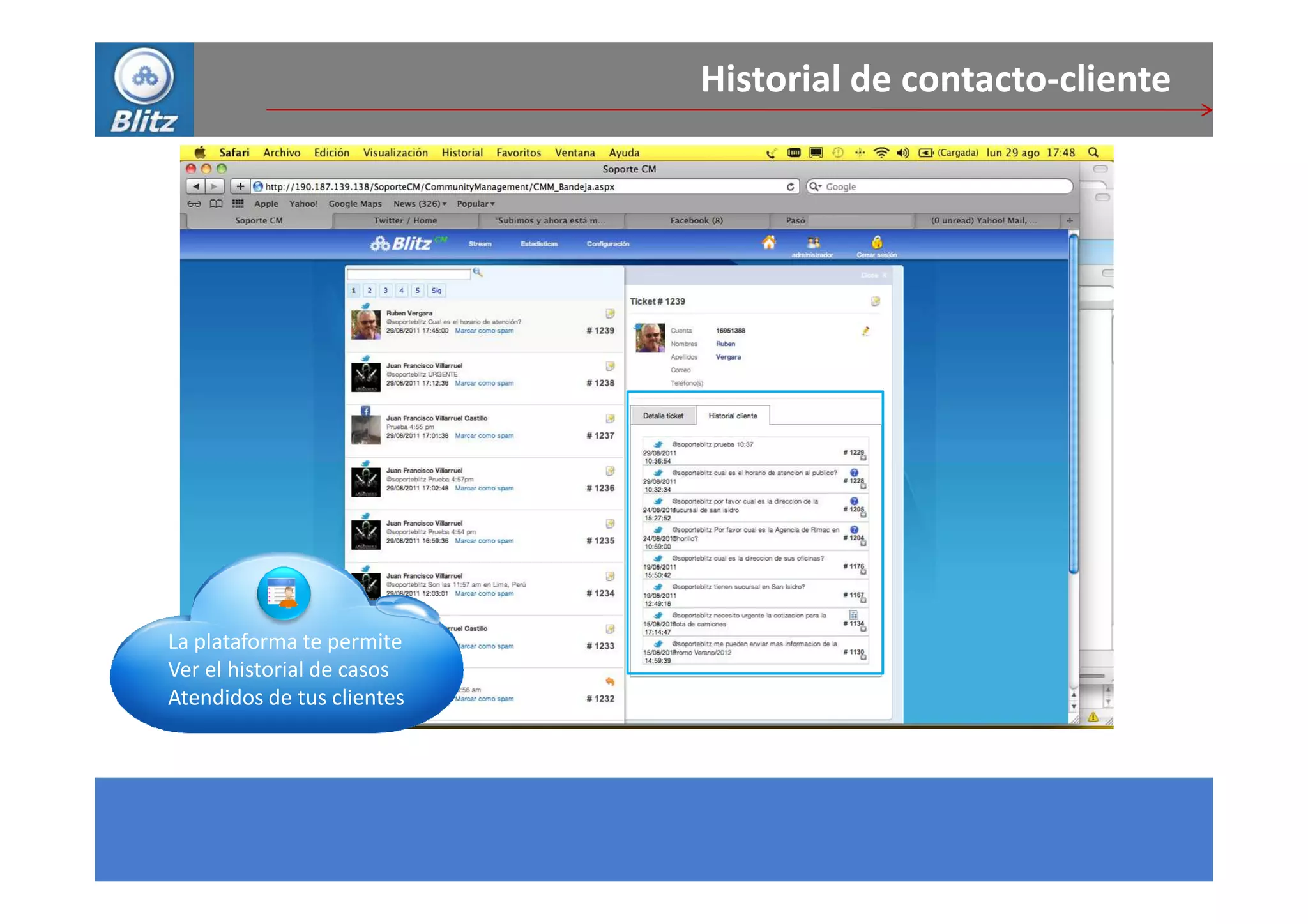The width and height of the screenshot is (1308, 924).
Task: Open the note icon on ticket #1238 row
Action: [610, 366]
